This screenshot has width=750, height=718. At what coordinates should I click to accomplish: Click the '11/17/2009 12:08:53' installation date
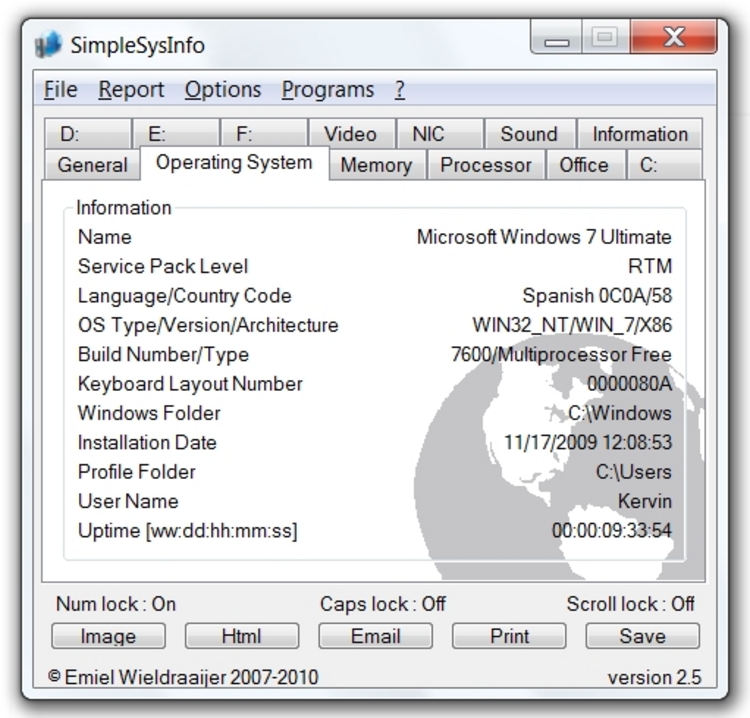[588, 442]
